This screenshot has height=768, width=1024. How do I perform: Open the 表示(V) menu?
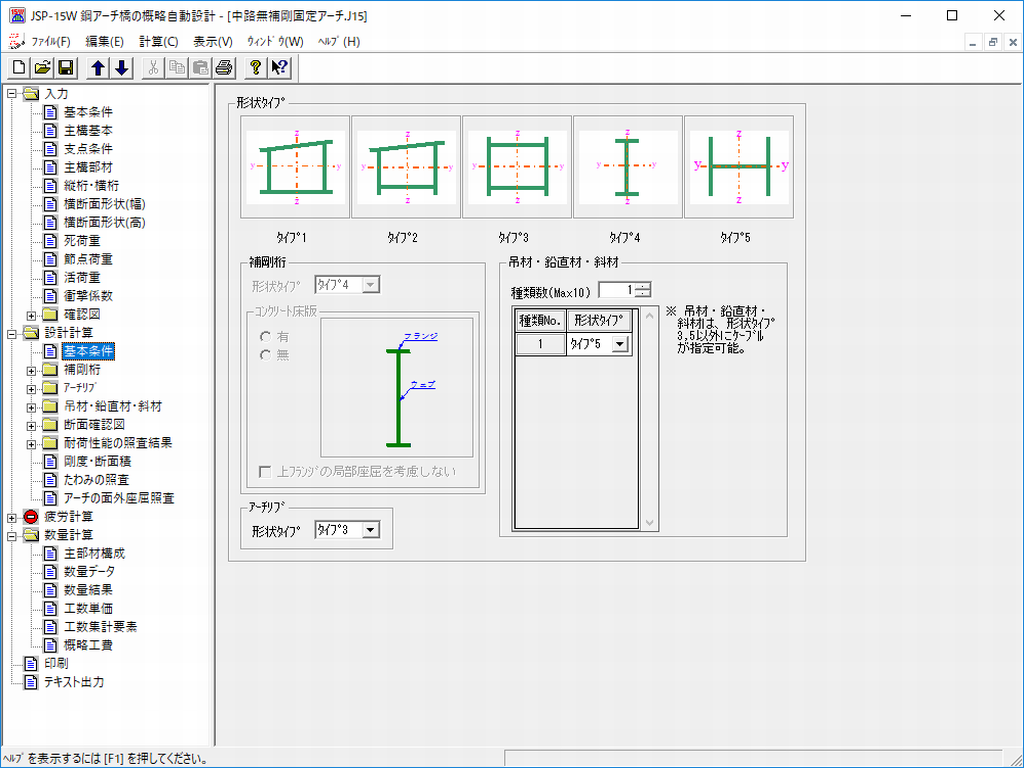(212, 41)
